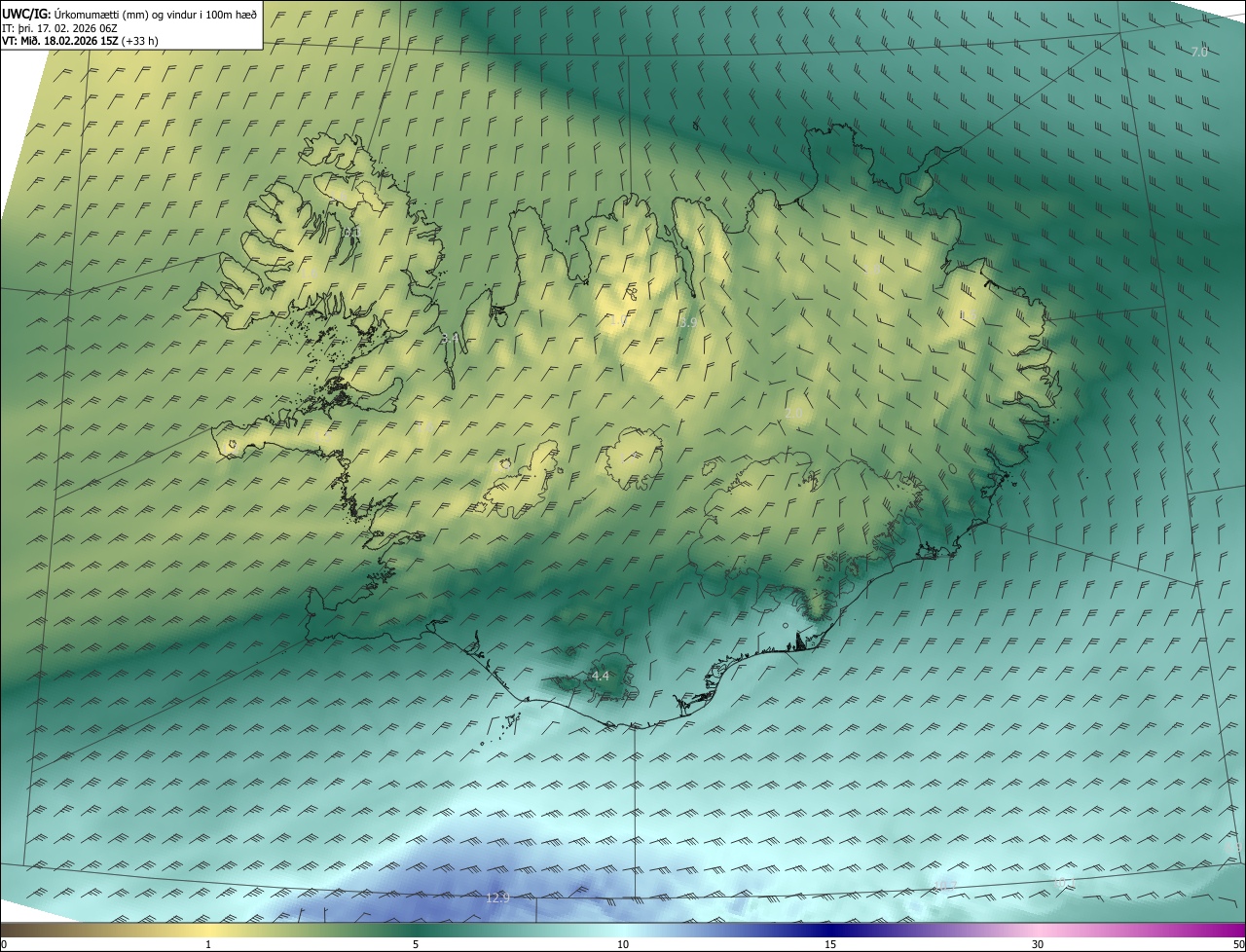
Task: Click the '3.9' value label on the map
Action: click(687, 322)
